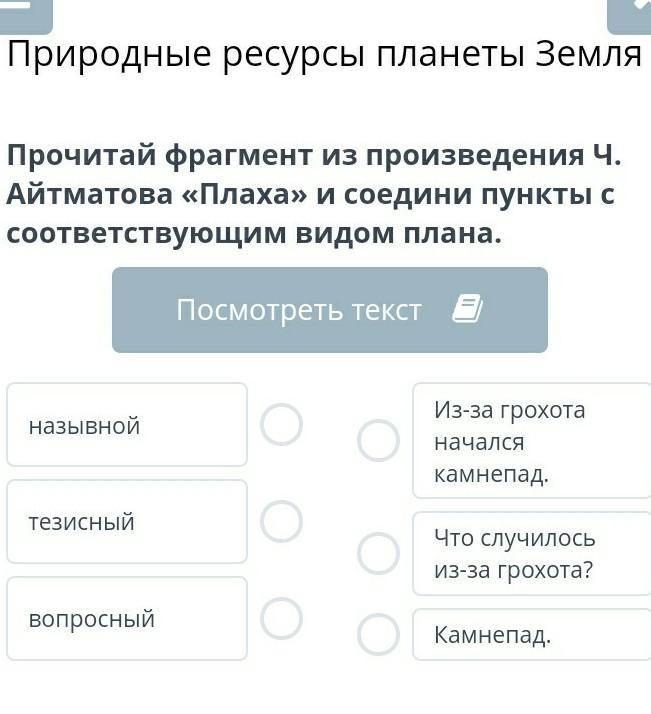Click the book icon on the text button
Screen dimensions: 651x714
pos(467,310)
